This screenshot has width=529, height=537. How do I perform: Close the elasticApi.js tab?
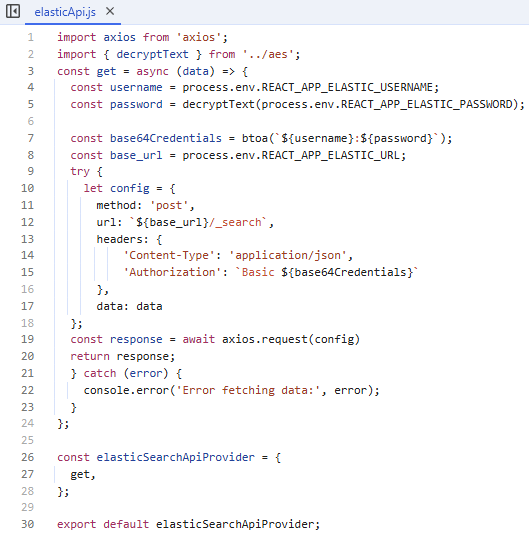point(110,11)
